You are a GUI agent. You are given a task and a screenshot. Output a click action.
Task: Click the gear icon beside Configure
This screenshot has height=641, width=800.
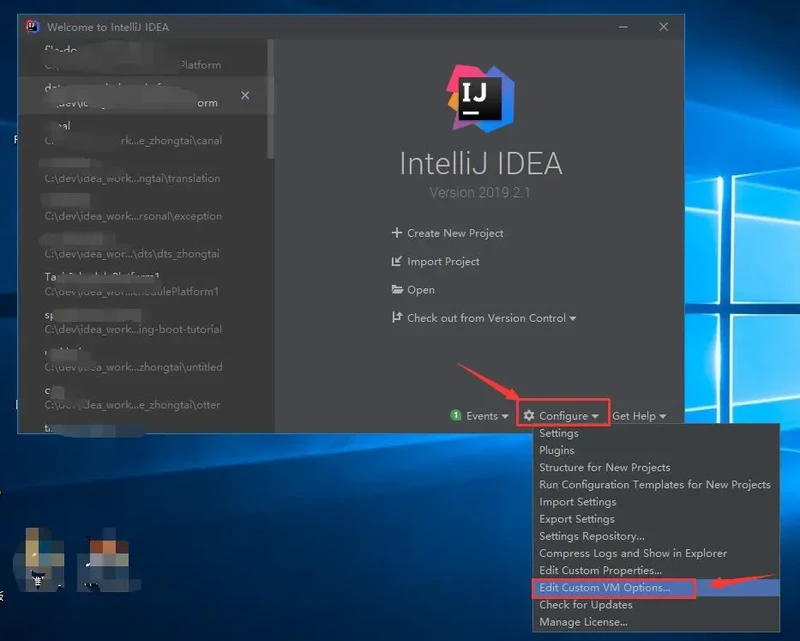click(x=529, y=416)
